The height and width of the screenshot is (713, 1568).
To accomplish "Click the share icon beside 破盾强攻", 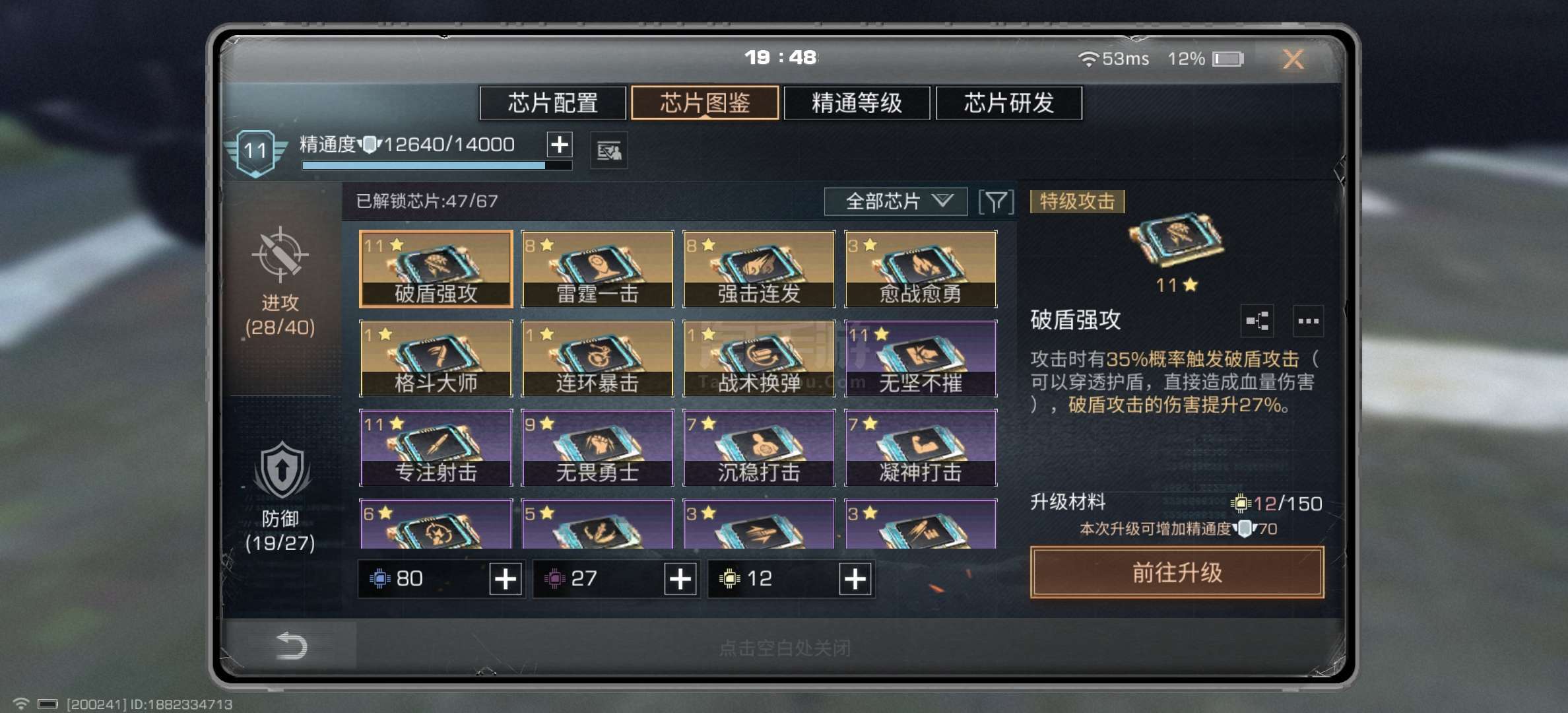I will 1257,322.
